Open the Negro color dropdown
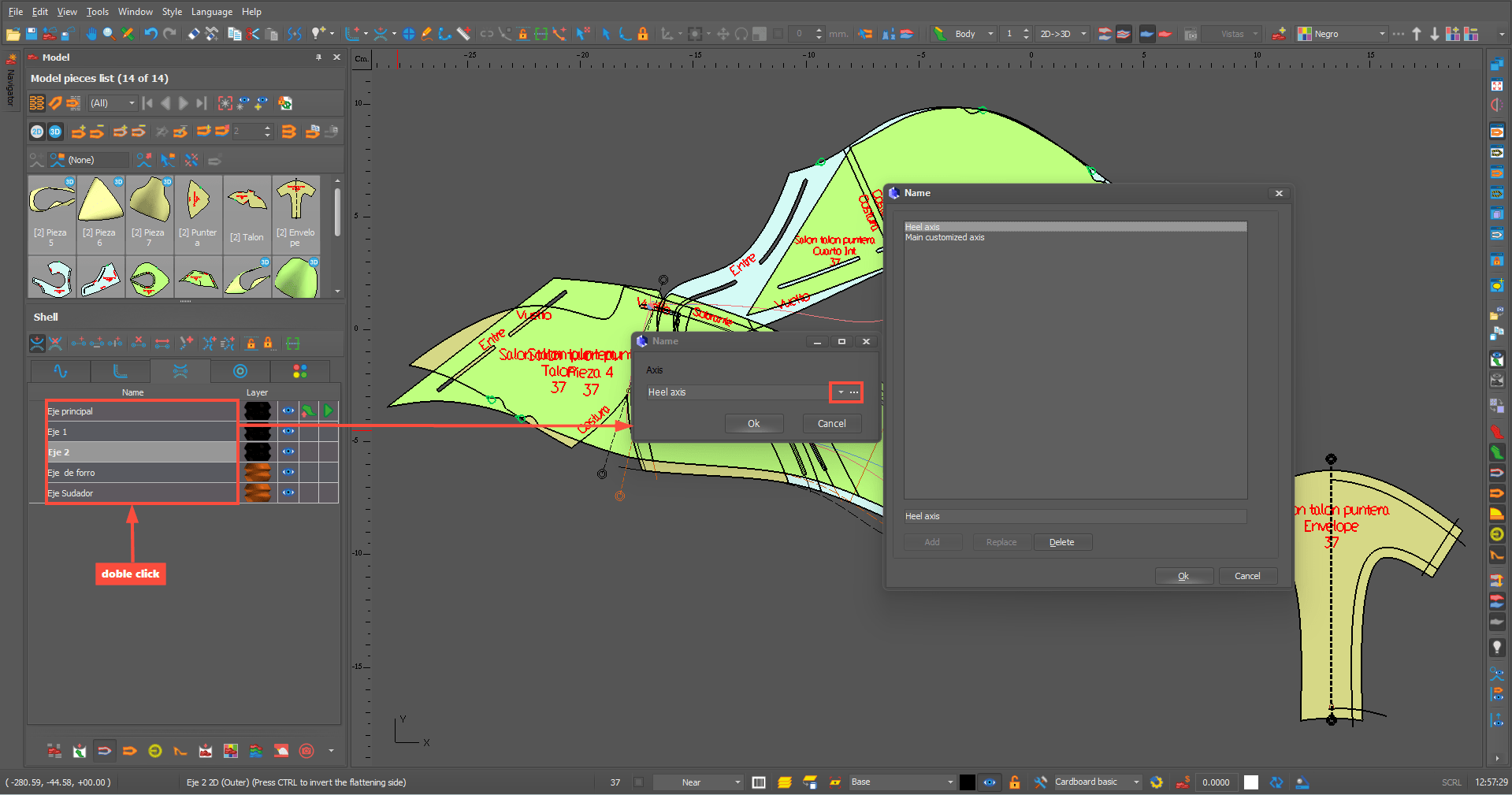 (1382, 34)
